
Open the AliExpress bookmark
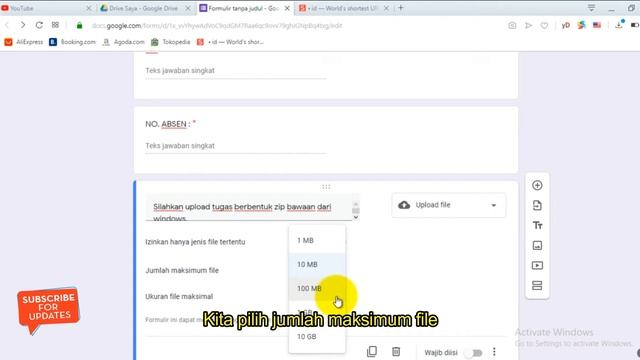24,42
